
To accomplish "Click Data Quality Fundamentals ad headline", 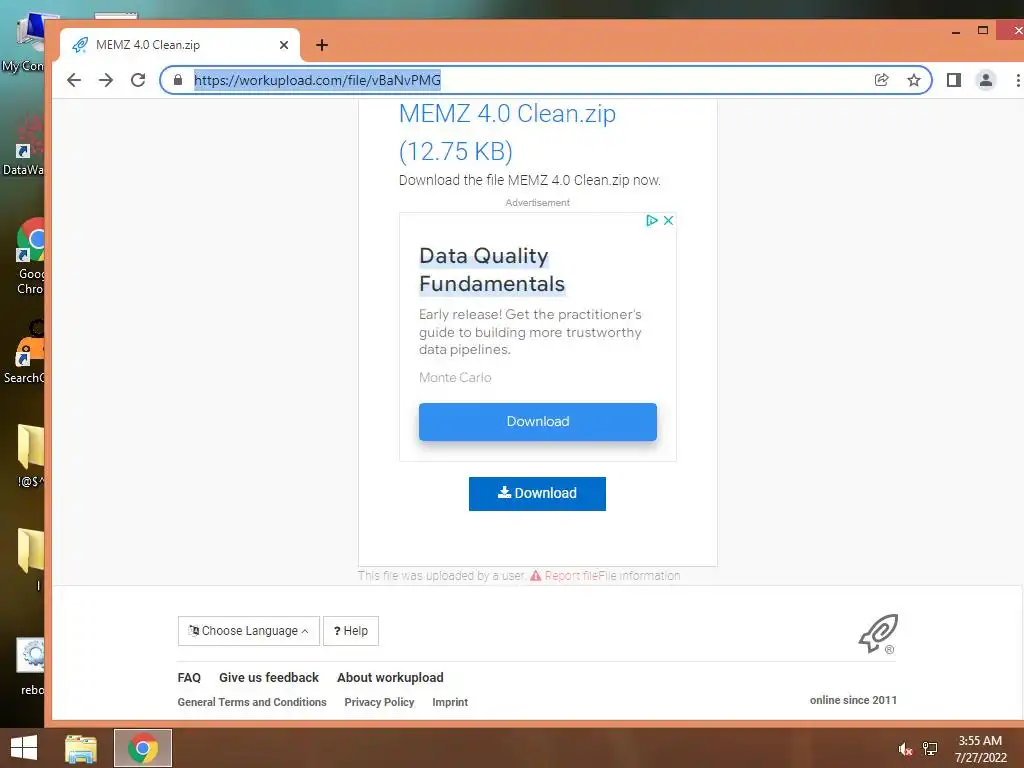I will point(492,270).
